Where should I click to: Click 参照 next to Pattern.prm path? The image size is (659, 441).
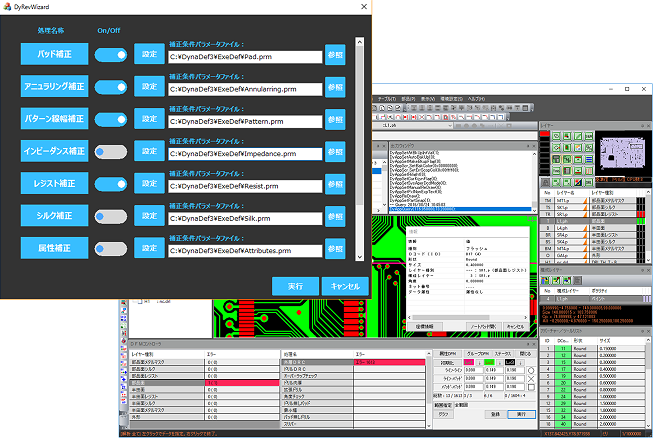pos(336,120)
